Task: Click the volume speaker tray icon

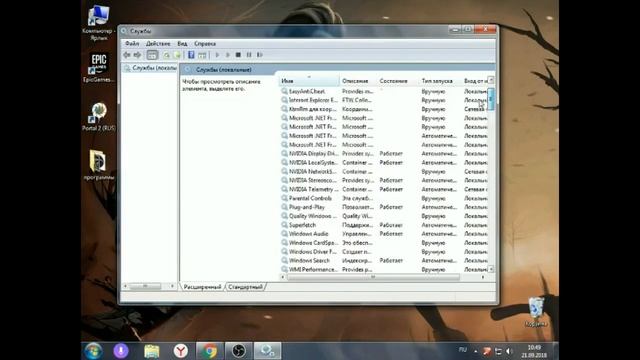Action: [509, 351]
